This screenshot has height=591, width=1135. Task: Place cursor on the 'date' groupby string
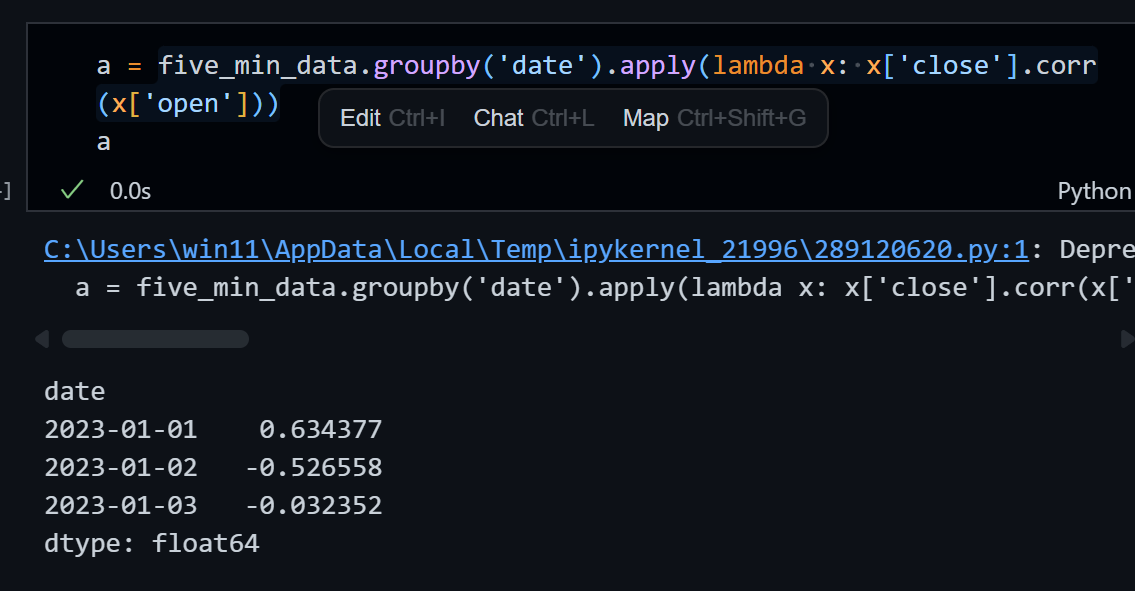pyautogui.click(x=550, y=66)
